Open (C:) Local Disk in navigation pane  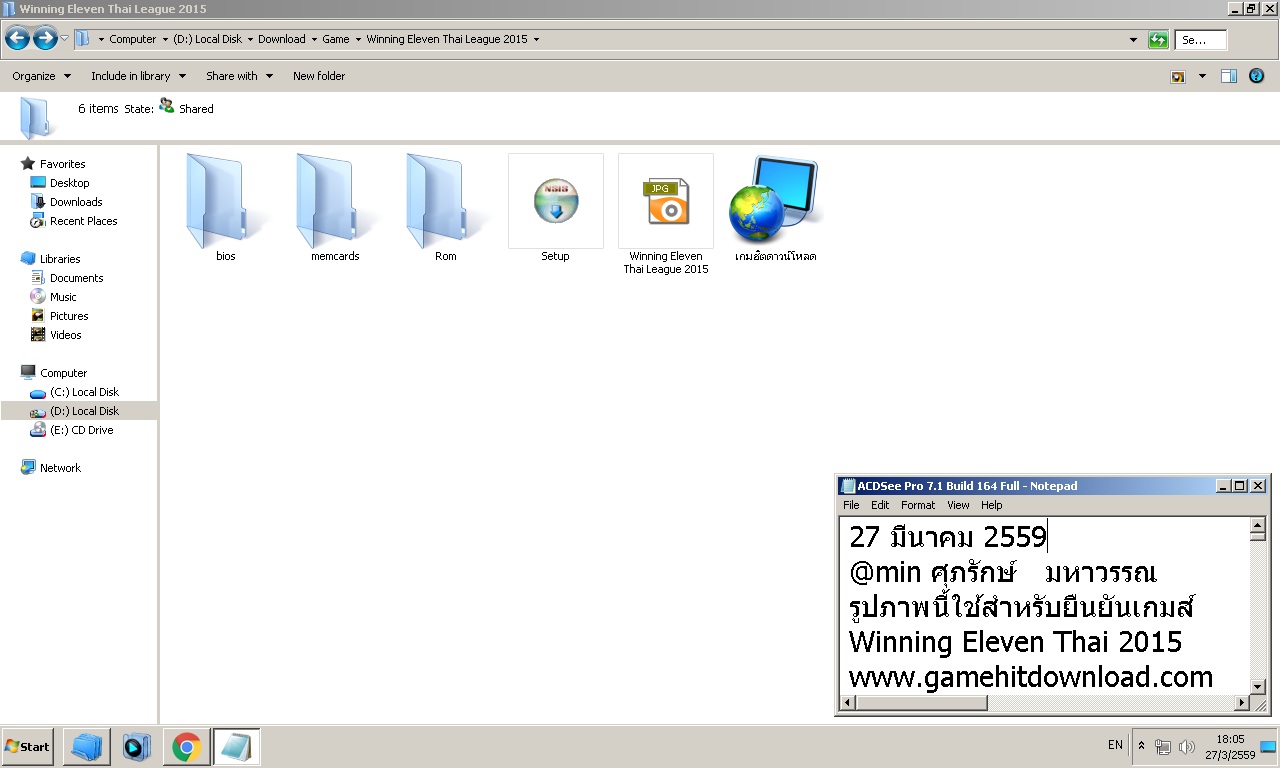point(84,392)
